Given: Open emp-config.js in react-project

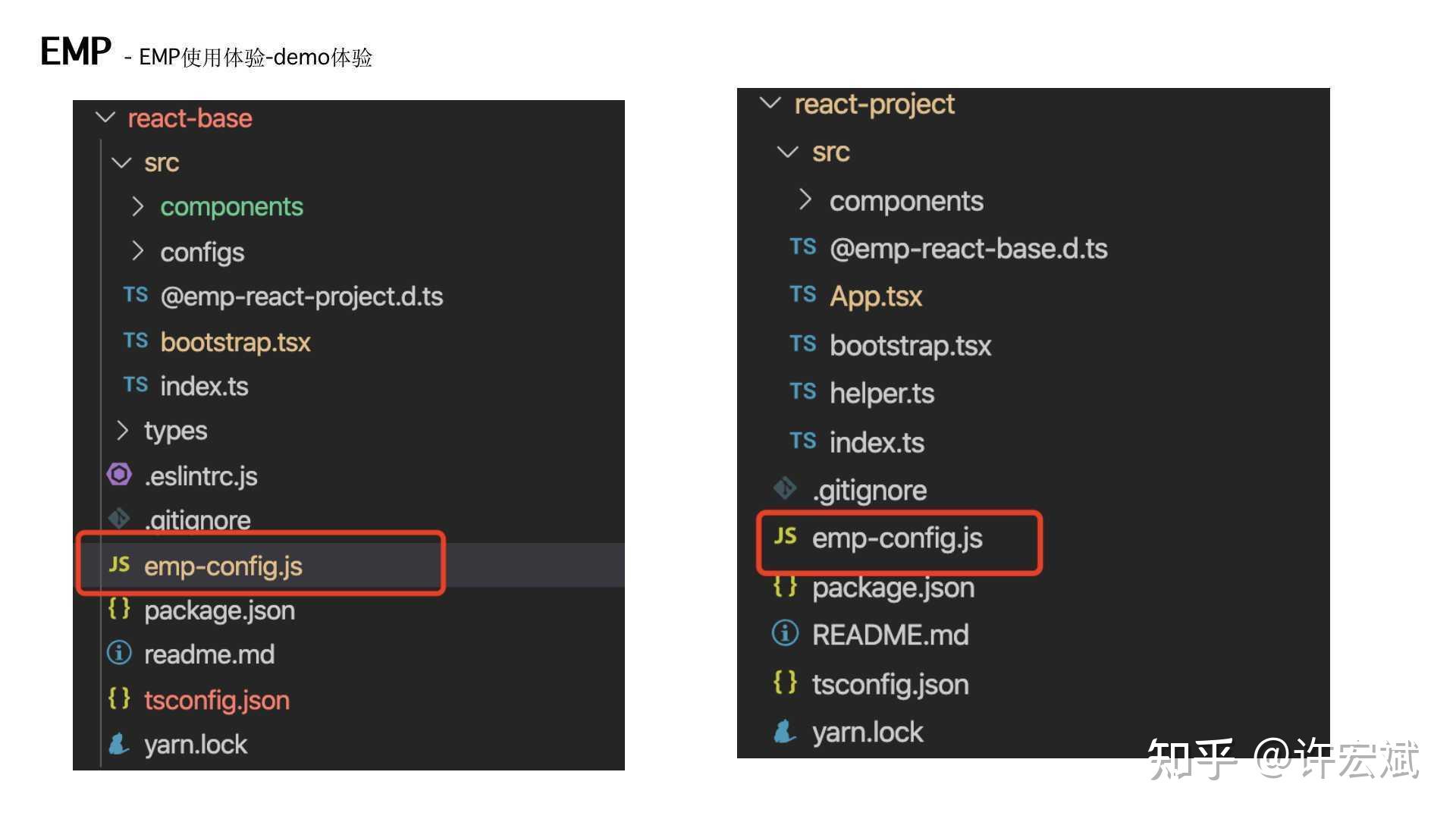Looking at the screenshot, I should pos(896,538).
